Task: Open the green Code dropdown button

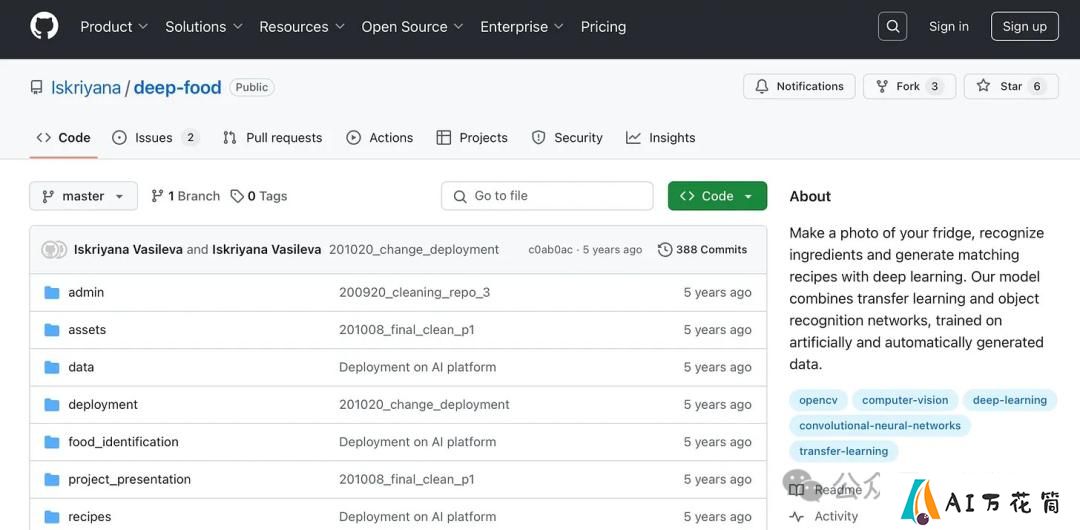Action: coord(717,196)
